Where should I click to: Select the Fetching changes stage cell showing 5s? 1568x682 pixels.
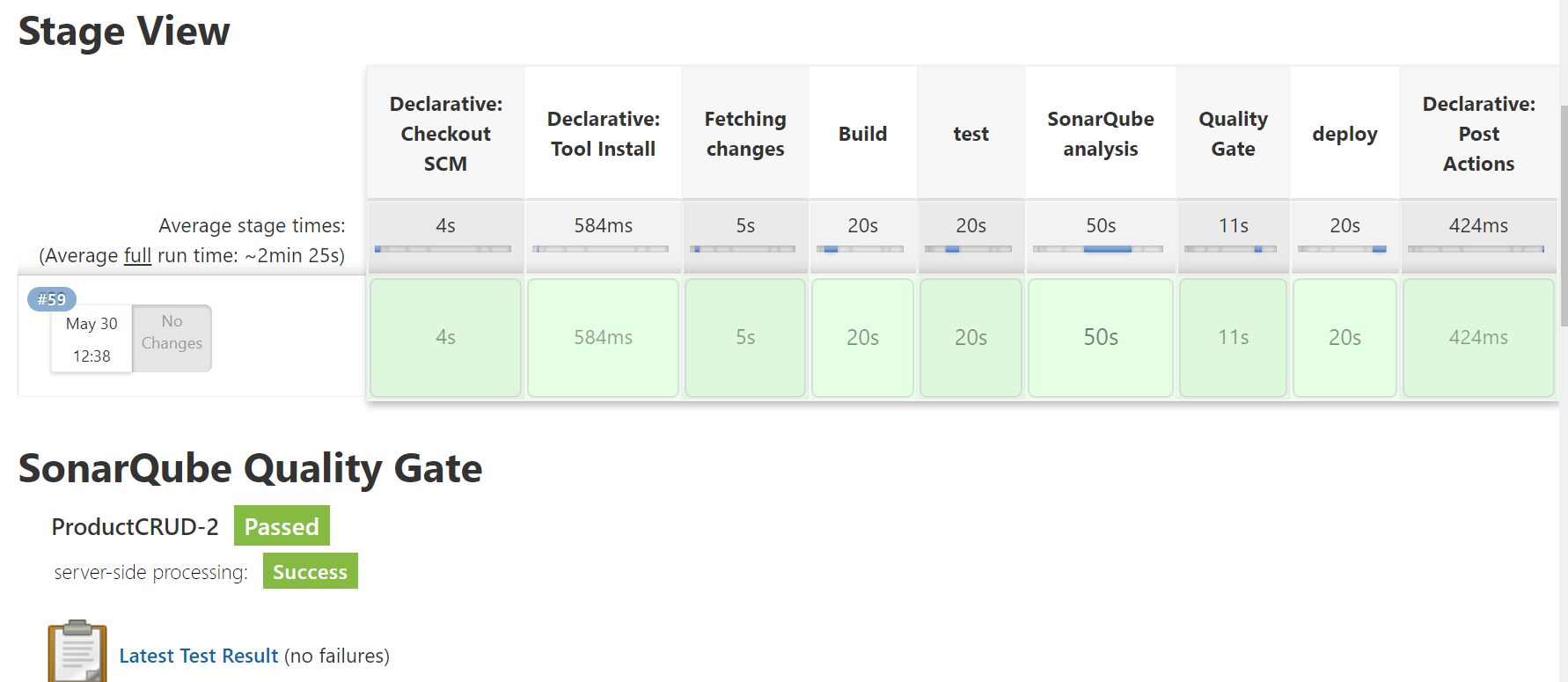coord(744,337)
